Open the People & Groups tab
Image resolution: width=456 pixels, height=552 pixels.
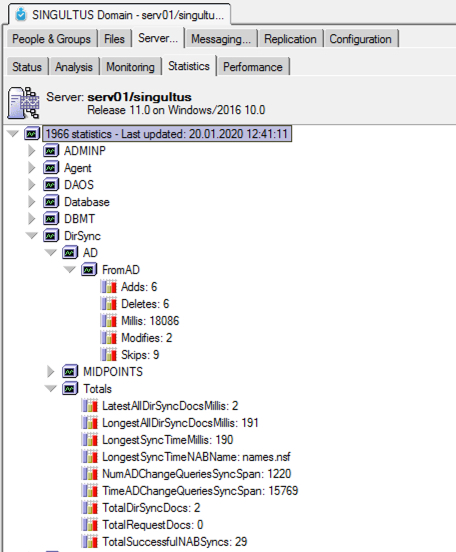[51, 39]
